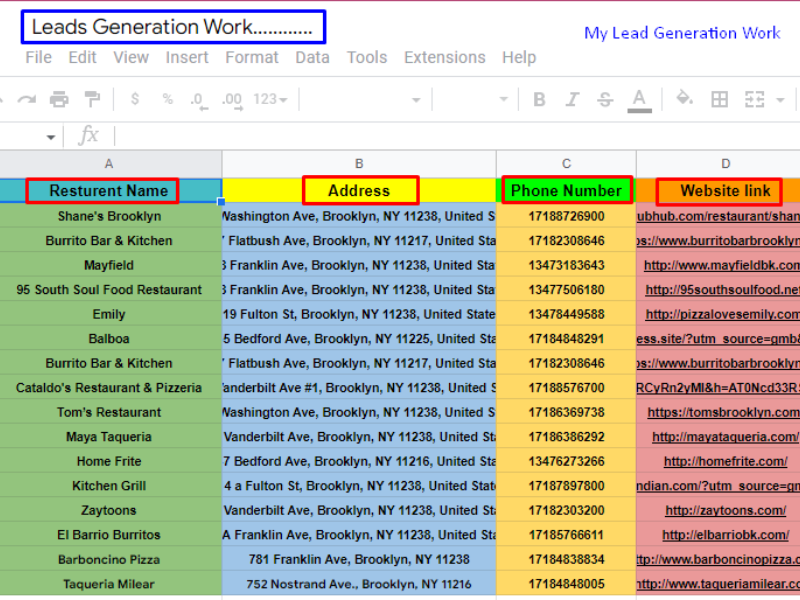Toggle strikethrough formatting

click(604, 99)
